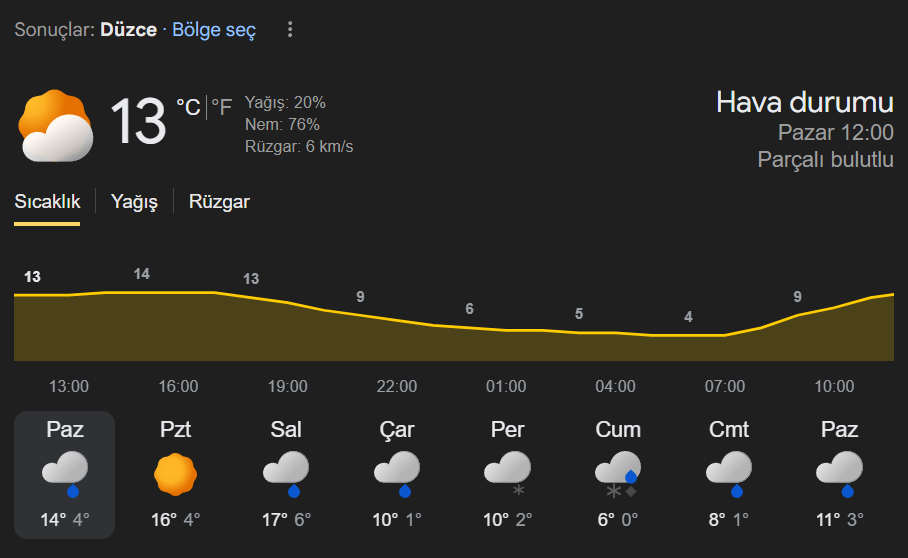Click the rain cloud icon for Sal
The image size is (908, 558).
pos(286,474)
